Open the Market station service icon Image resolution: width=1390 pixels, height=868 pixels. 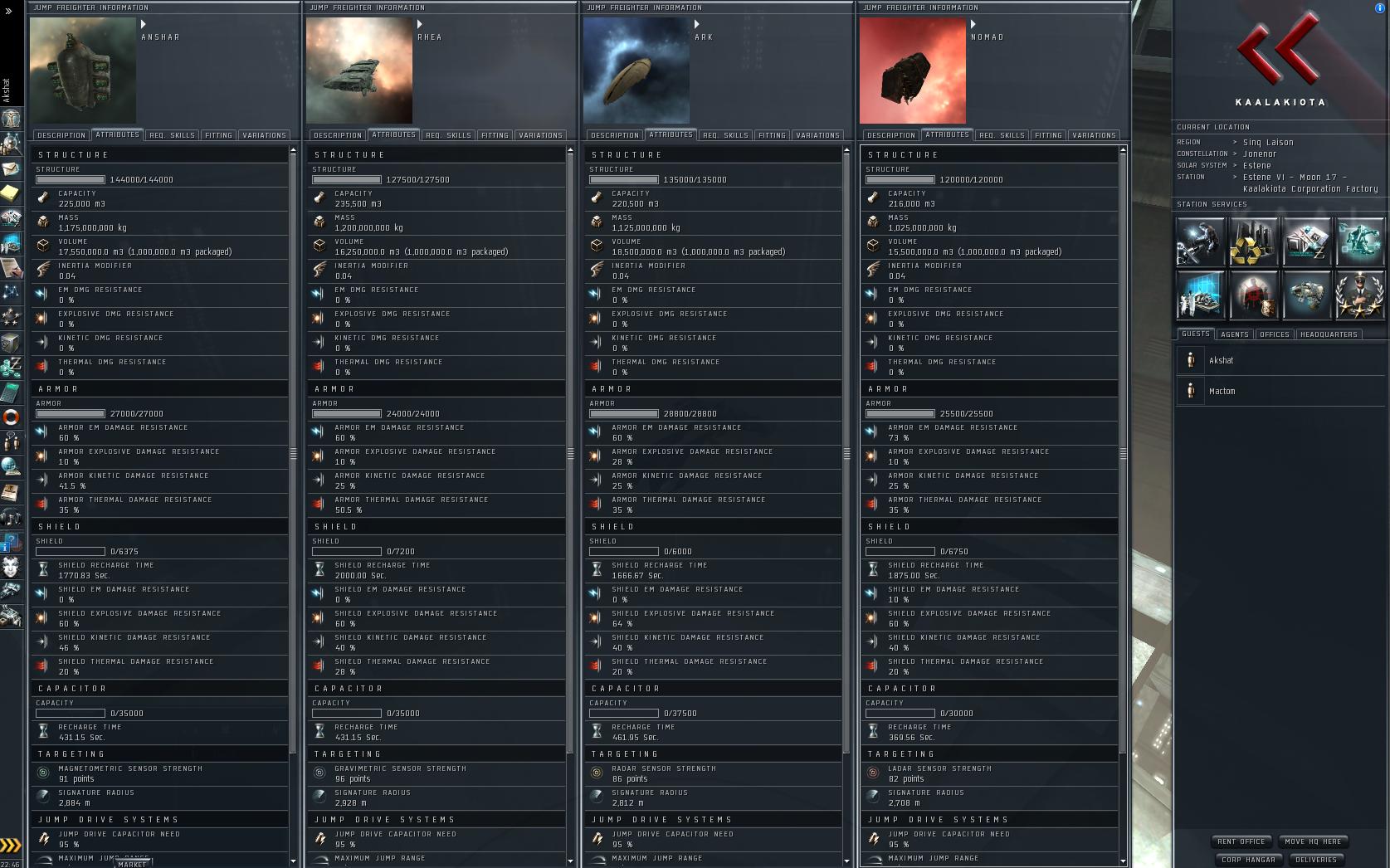[1306, 241]
